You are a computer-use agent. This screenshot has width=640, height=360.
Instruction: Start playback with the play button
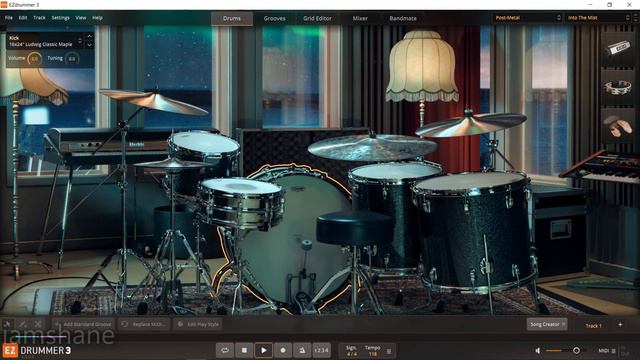pyautogui.click(x=264, y=350)
